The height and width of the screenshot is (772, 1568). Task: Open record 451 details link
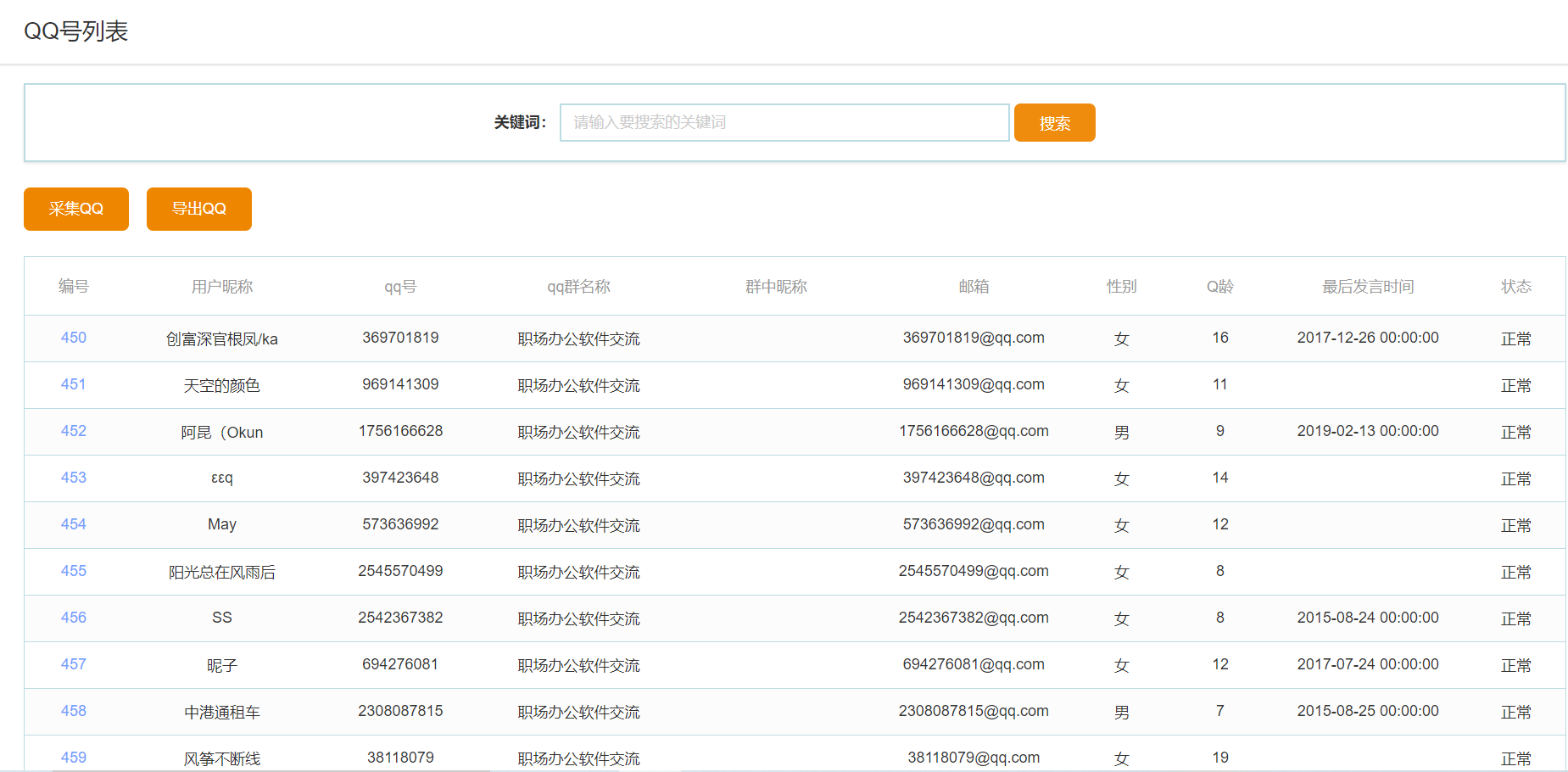tap(73, 384)
